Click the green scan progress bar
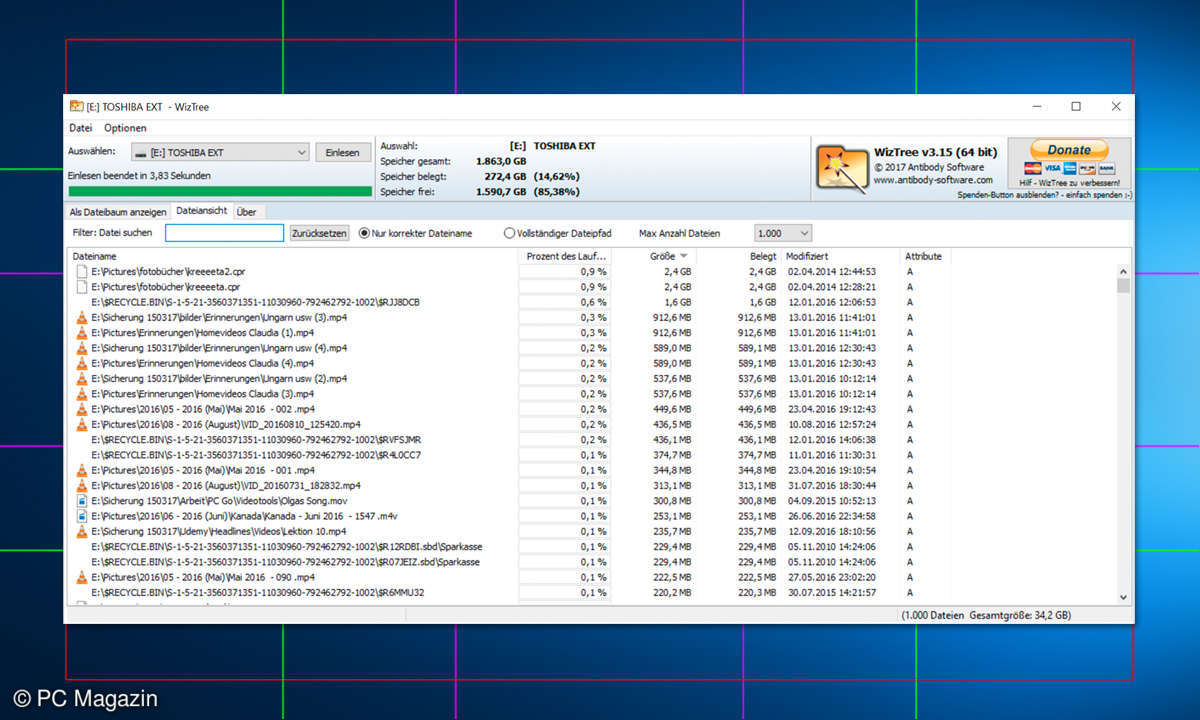 [219, 191]
